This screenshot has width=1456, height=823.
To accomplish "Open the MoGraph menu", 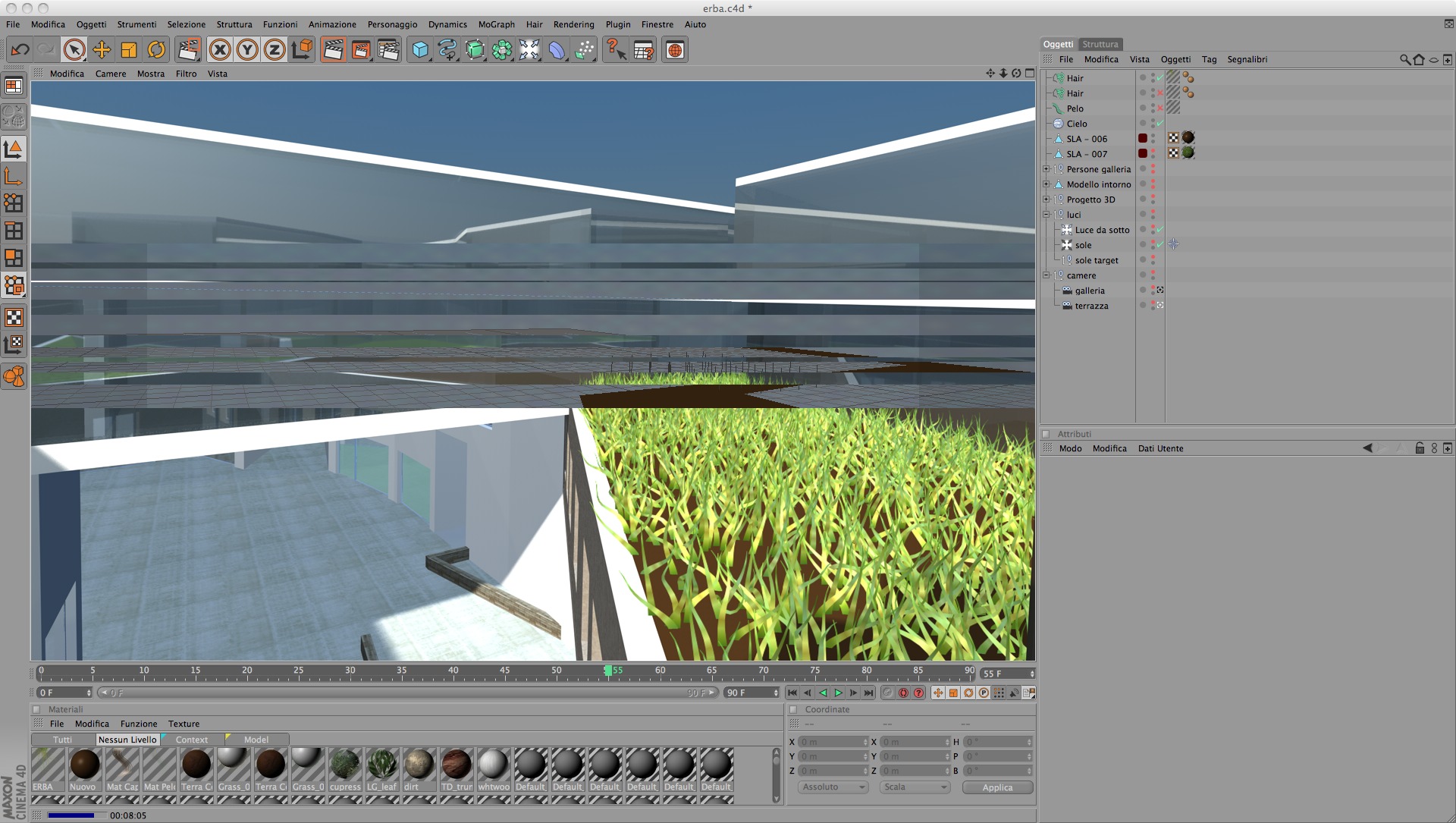I will pyautogui.click(x=496, y=24).
